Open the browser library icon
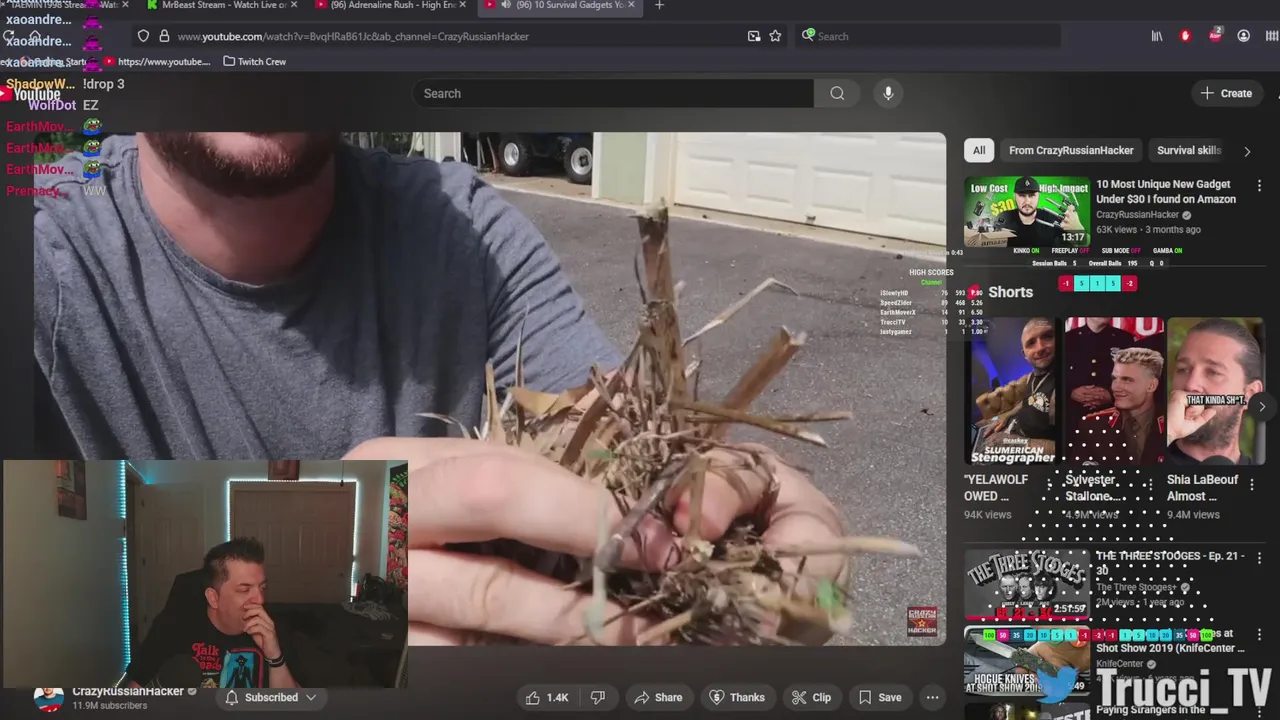This screenshot has height=720, width=1280. [1157, 36]
